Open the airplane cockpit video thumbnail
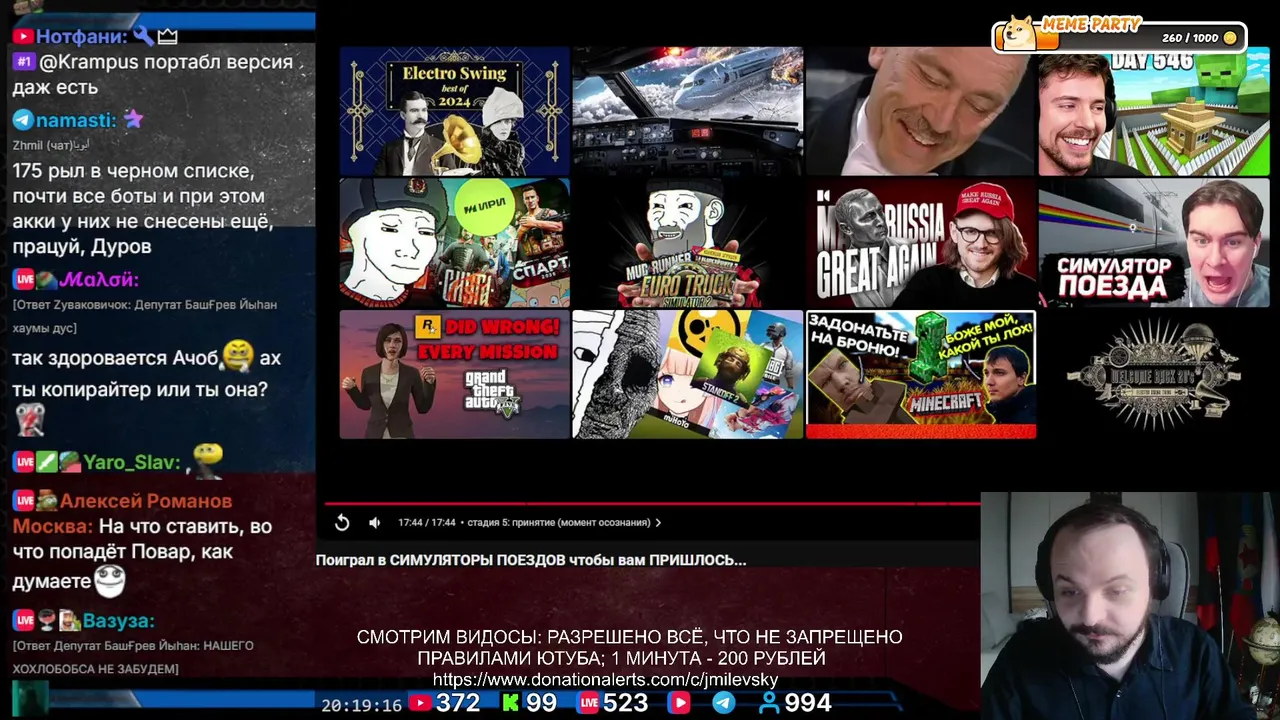Viewport: 1280px width, 720px height. pos(688,111)
